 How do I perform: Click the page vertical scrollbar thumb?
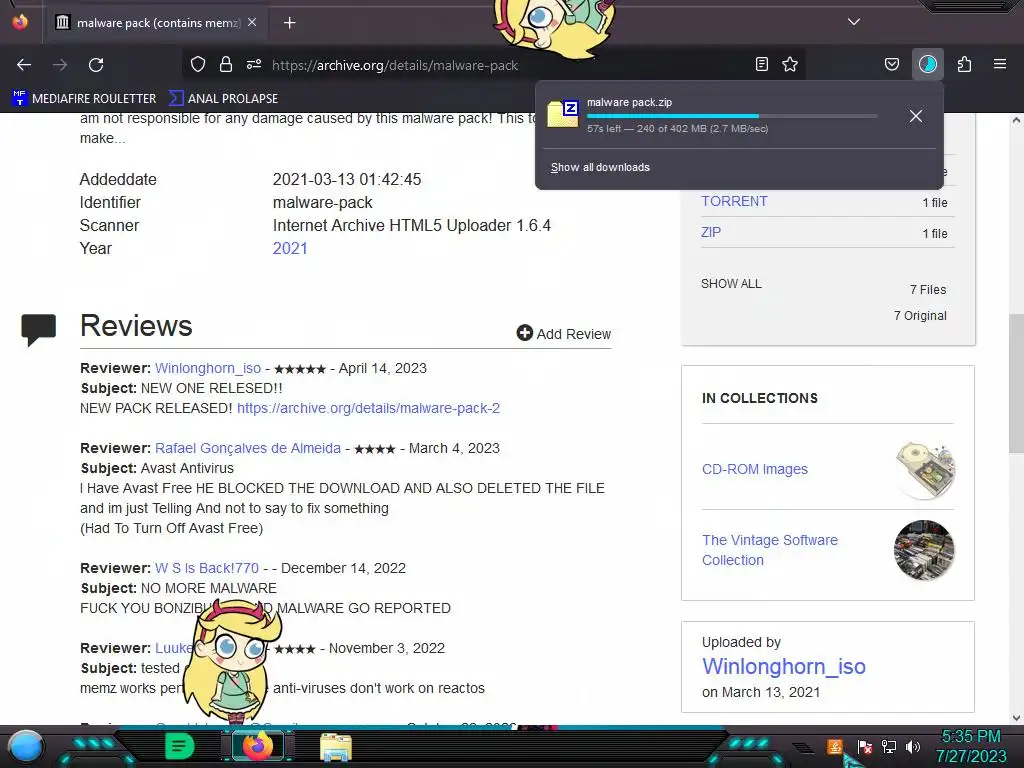pos(1016,383)
